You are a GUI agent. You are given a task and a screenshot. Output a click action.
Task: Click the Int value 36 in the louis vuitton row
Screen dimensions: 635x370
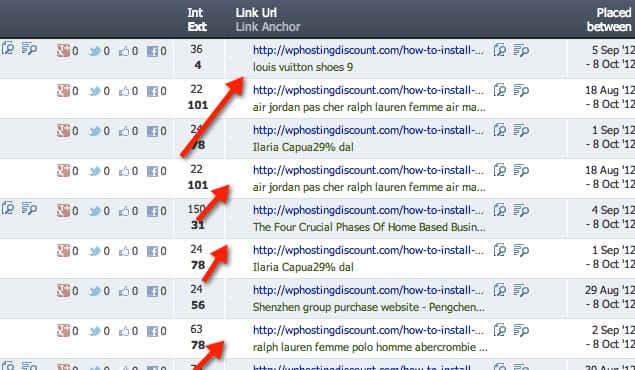196,49
